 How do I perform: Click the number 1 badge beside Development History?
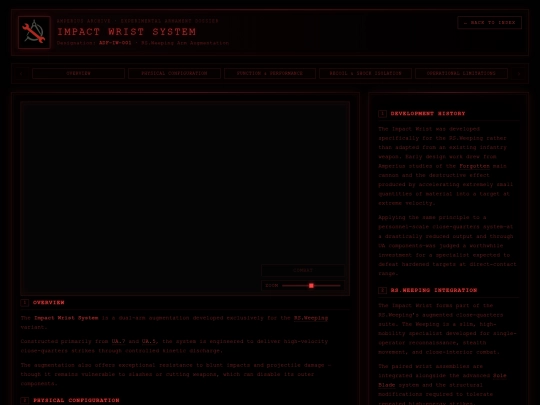(x=382, y=114)
